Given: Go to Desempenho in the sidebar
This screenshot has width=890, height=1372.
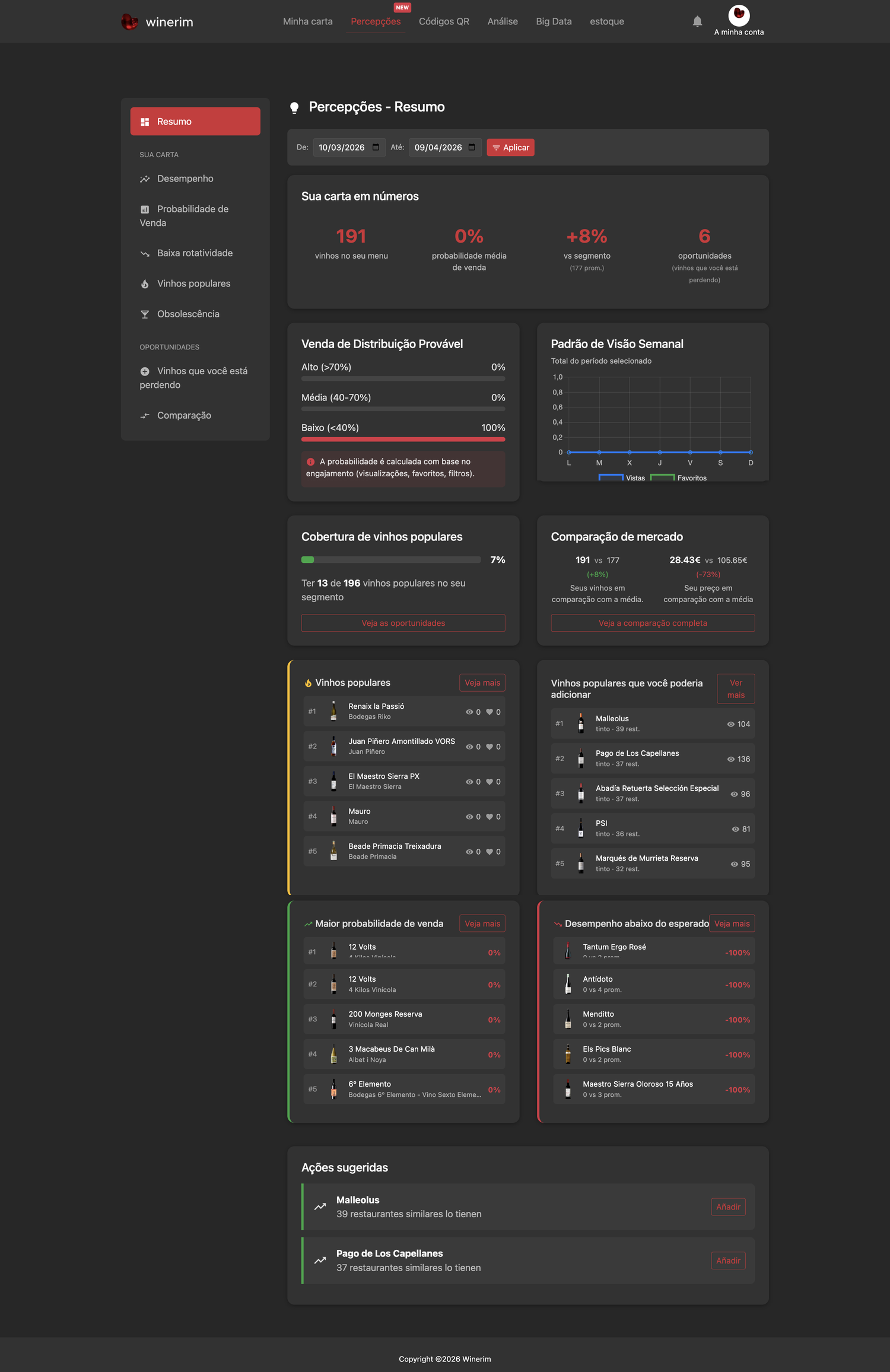Looking at the screenshot, I should [x=195, y=179].
